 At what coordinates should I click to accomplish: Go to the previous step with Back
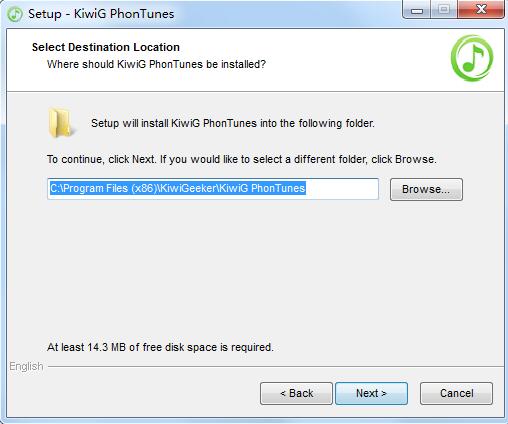(296, 393)
